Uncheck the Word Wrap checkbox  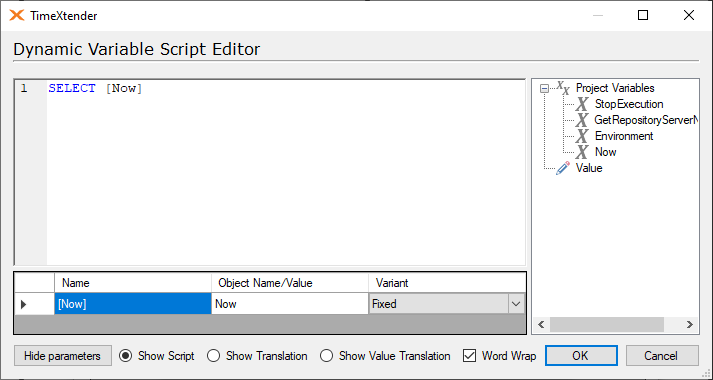click(469, 355)
